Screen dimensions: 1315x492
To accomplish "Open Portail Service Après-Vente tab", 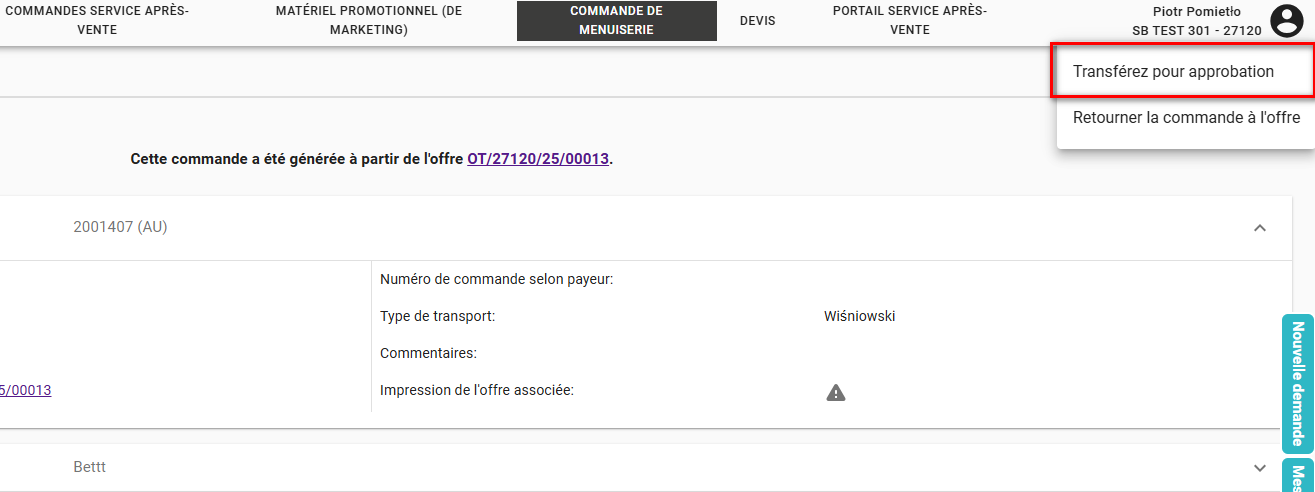I will pos(909,21).
